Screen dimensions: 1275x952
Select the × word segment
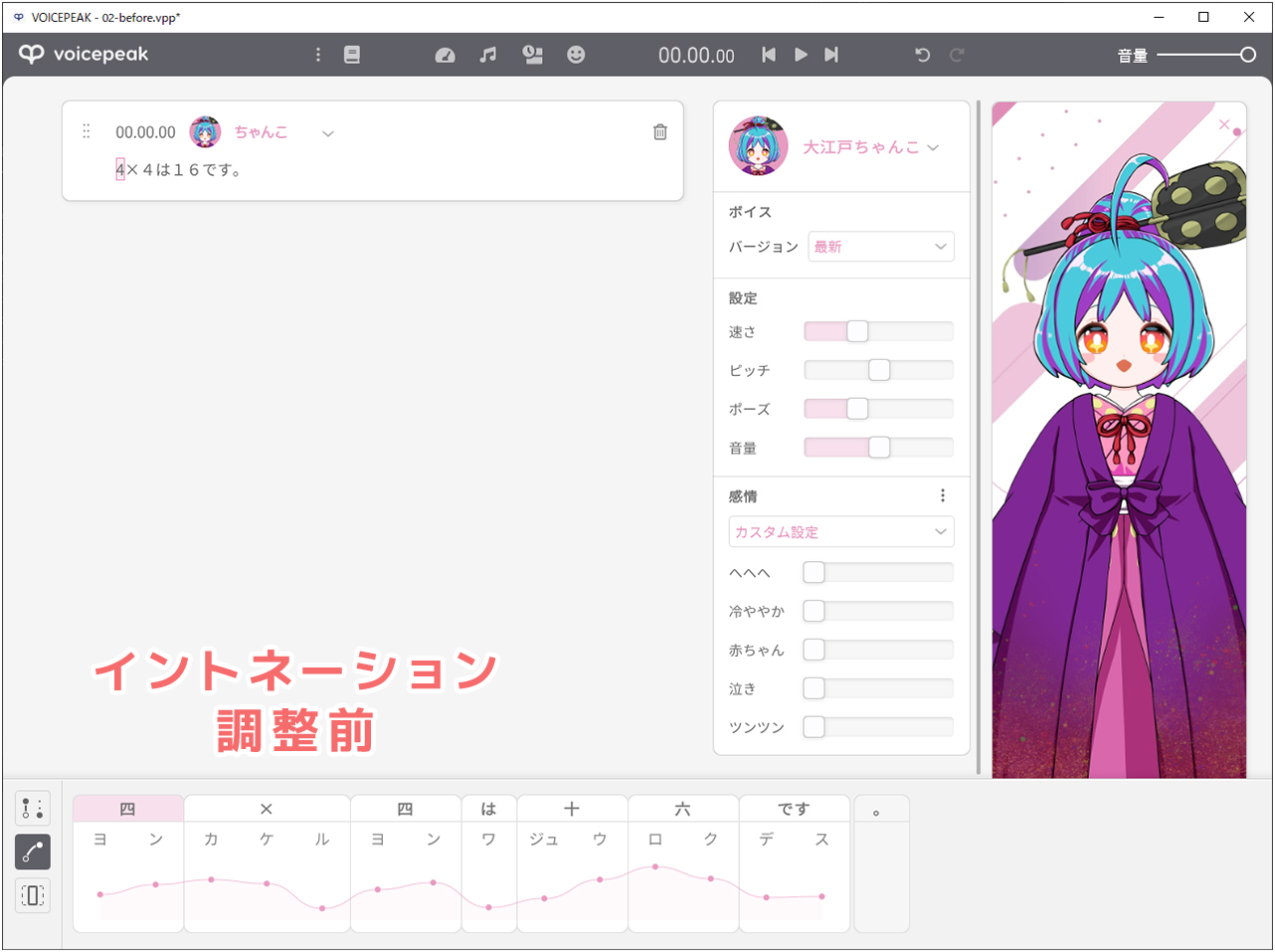[x=267, y=809]
